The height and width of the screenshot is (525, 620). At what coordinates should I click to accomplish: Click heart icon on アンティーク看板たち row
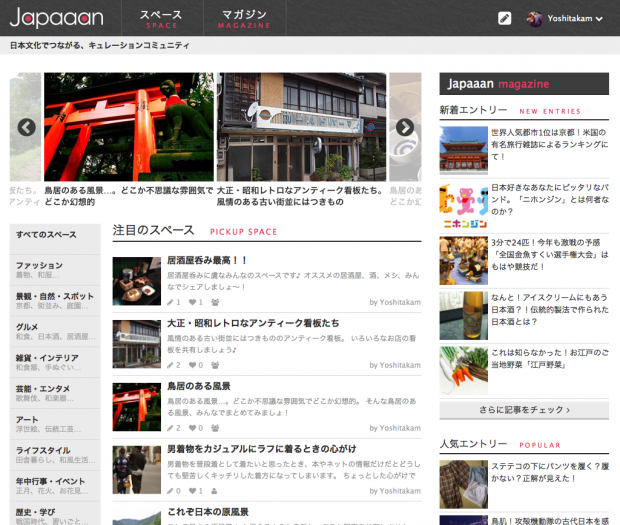pyautogui.click(x=193, y=365)
